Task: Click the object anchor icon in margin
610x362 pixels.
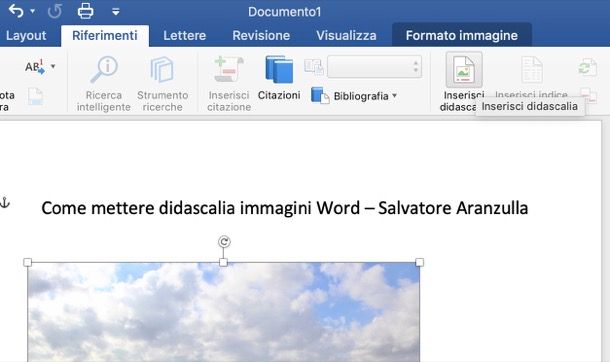Action: [x=4, y=203]
